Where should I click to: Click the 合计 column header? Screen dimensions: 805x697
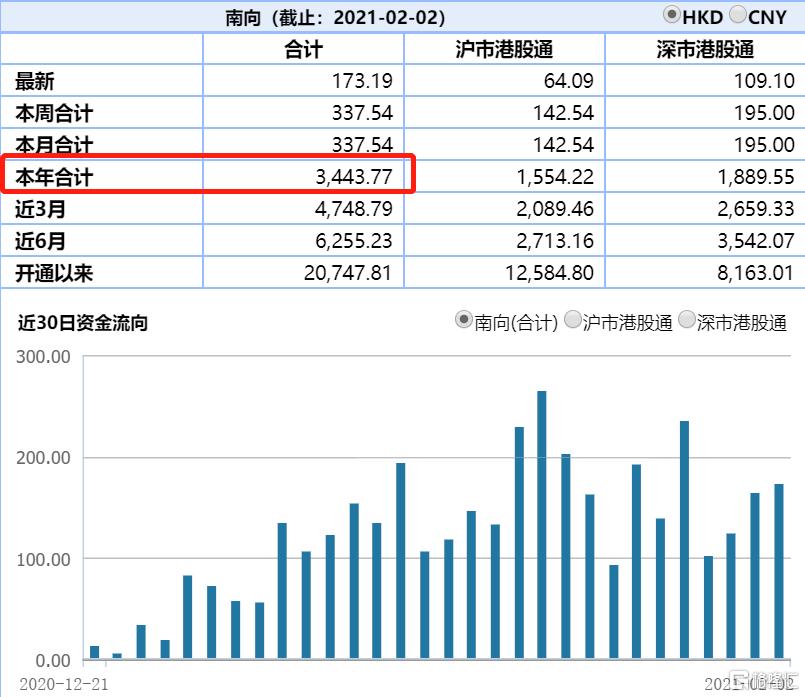pyautogui.click(x=303, y=50)
